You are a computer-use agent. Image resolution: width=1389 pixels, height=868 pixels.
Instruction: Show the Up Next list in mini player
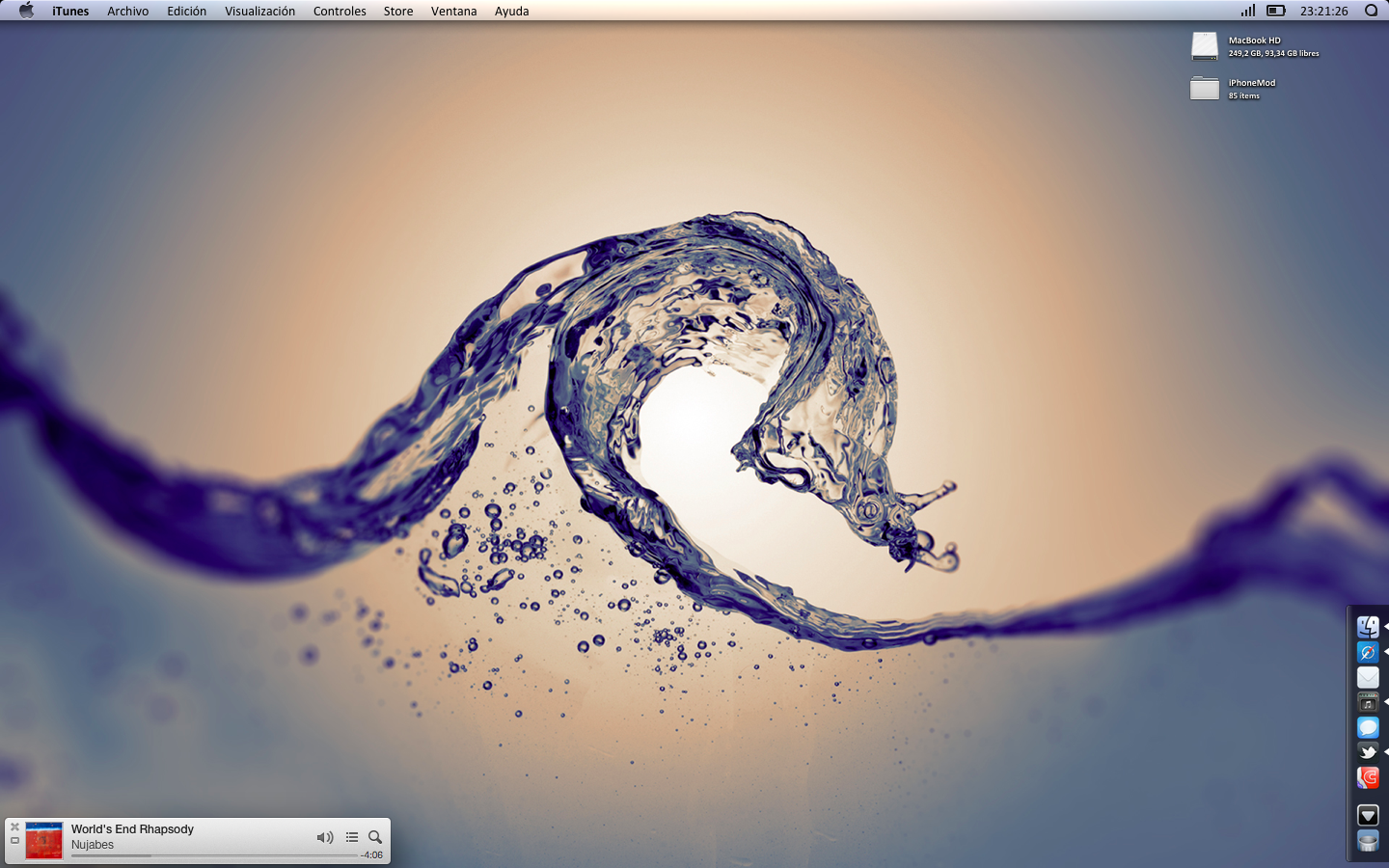[352, 837]
